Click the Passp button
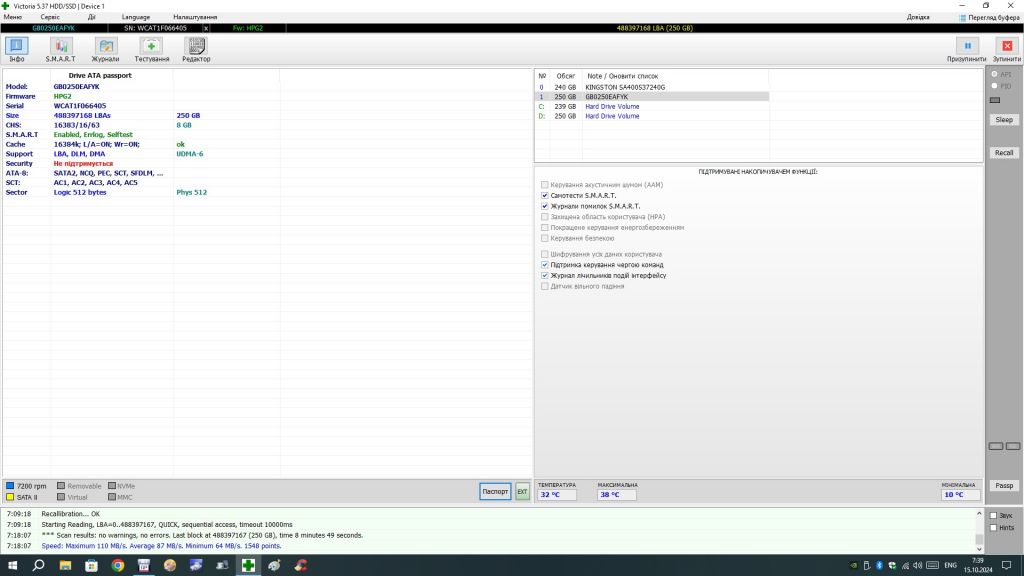Screen dimensions: 1024x576 (x=1004, y=486)
